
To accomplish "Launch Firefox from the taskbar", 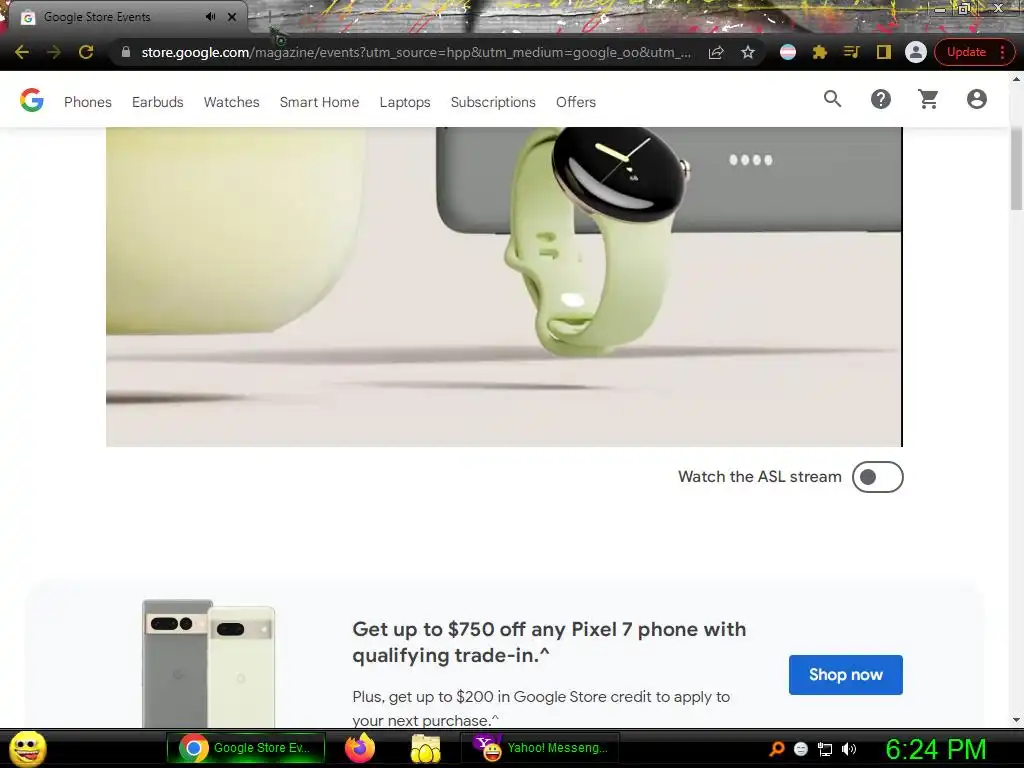I will click(x=360, y=748).
